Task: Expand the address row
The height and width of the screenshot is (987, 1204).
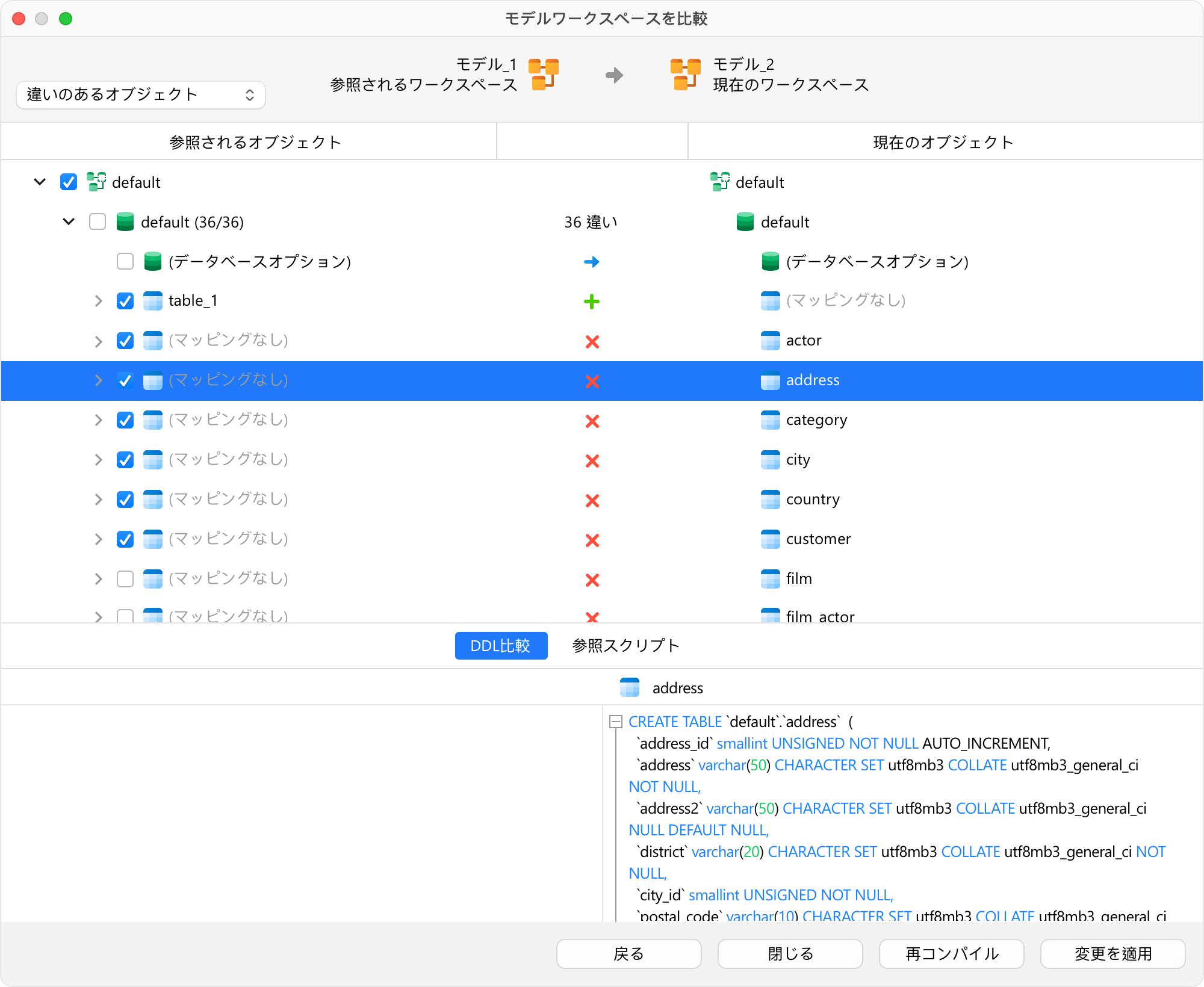Action: [99, 380]
